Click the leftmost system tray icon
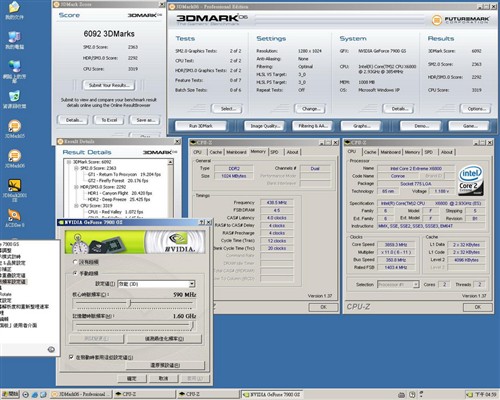 pyautogui.click(x=402, y=395)
